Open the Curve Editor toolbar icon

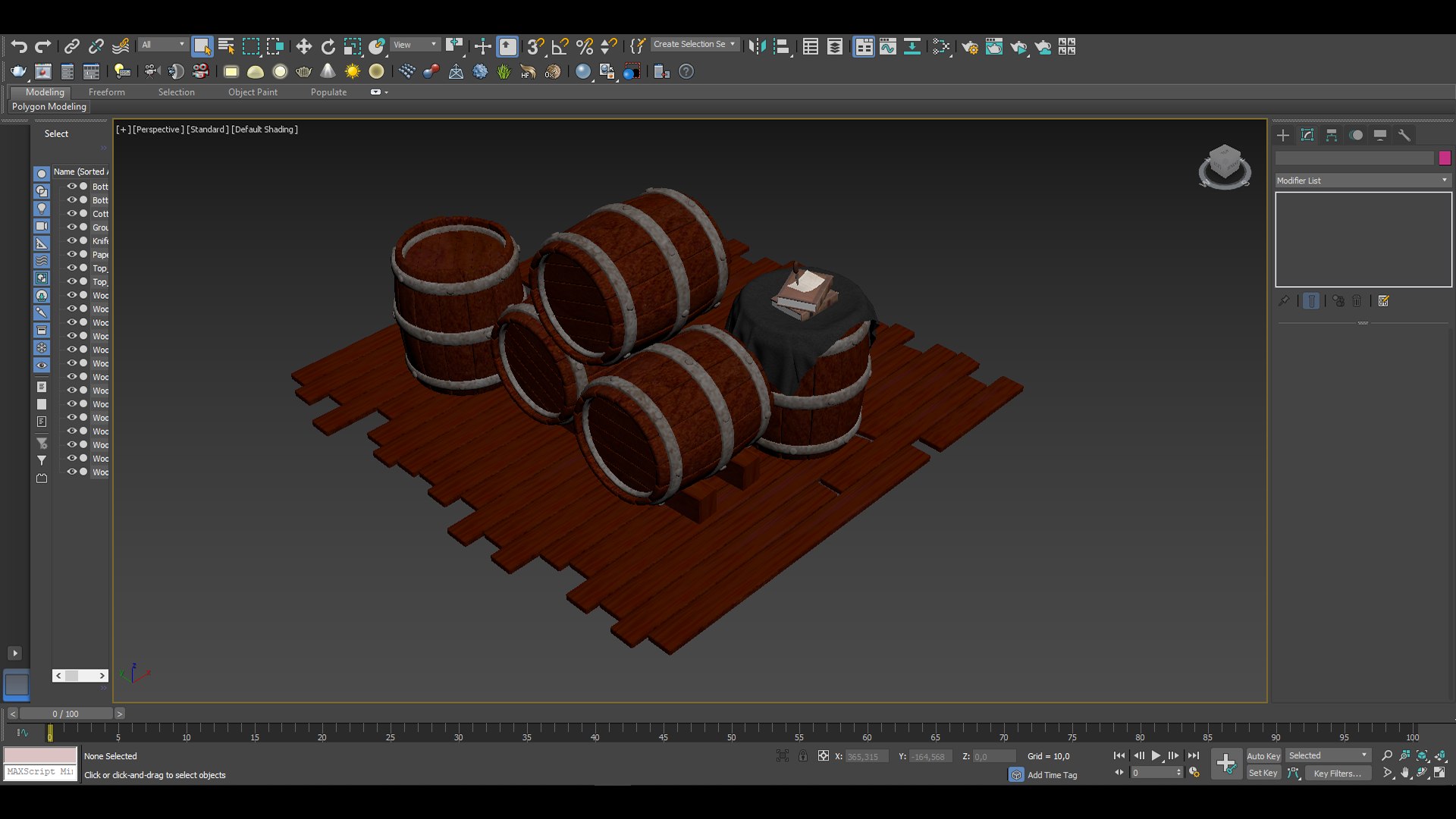point(888,47)
